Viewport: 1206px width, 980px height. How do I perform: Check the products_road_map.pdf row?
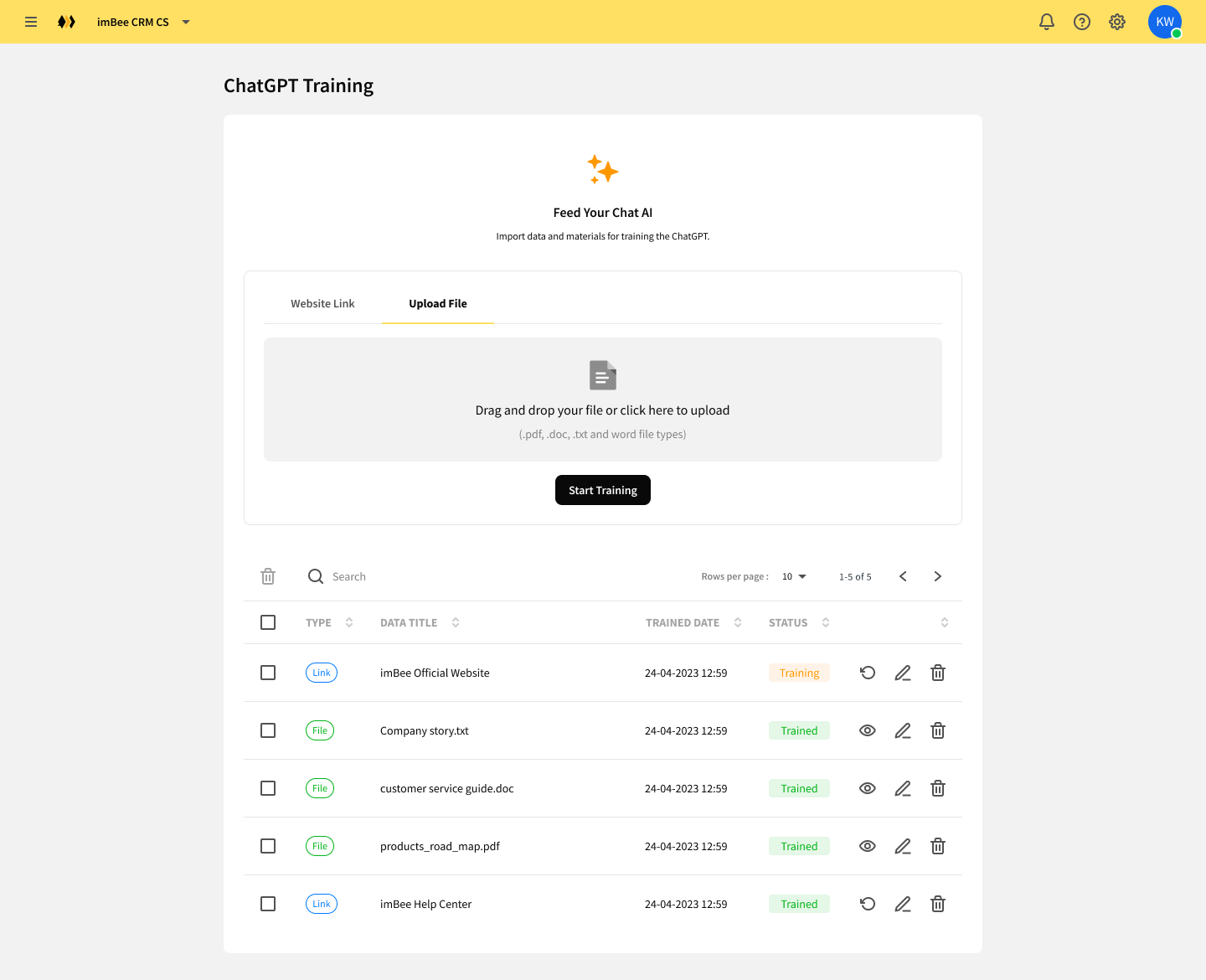click(x=268, y=846)
